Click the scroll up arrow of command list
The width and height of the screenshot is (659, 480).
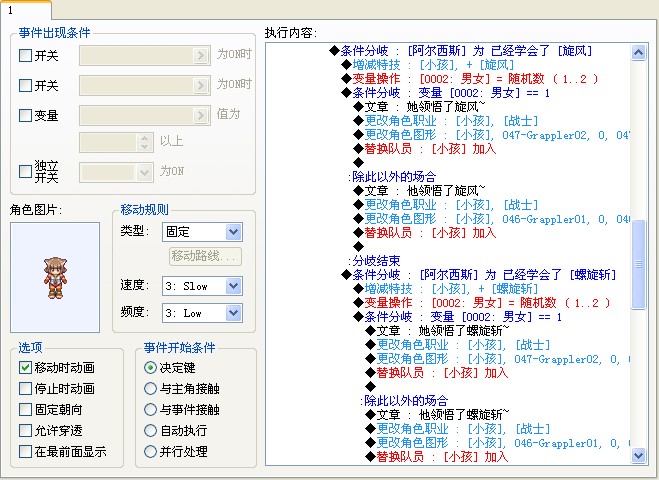point(638,52)
